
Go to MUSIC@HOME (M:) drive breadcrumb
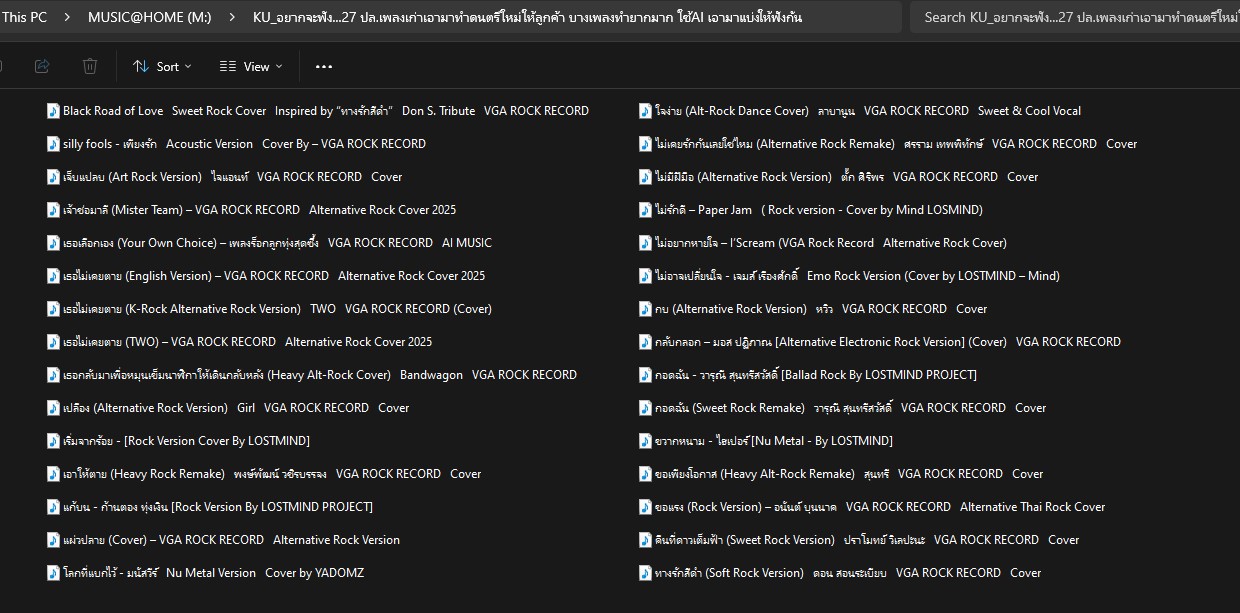pos(149,17)
